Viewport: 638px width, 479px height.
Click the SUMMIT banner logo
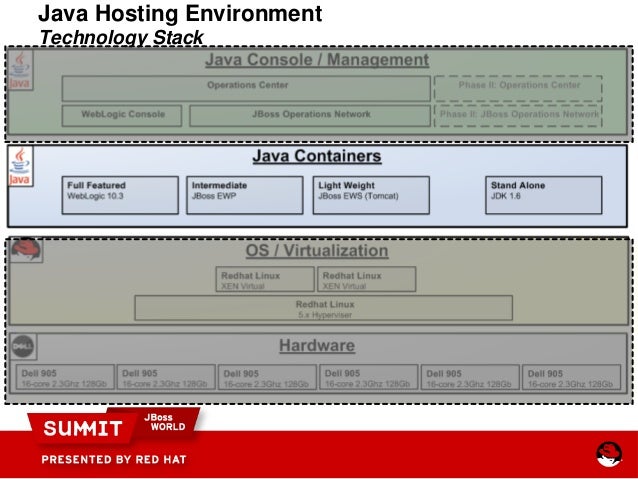point(83,428)
